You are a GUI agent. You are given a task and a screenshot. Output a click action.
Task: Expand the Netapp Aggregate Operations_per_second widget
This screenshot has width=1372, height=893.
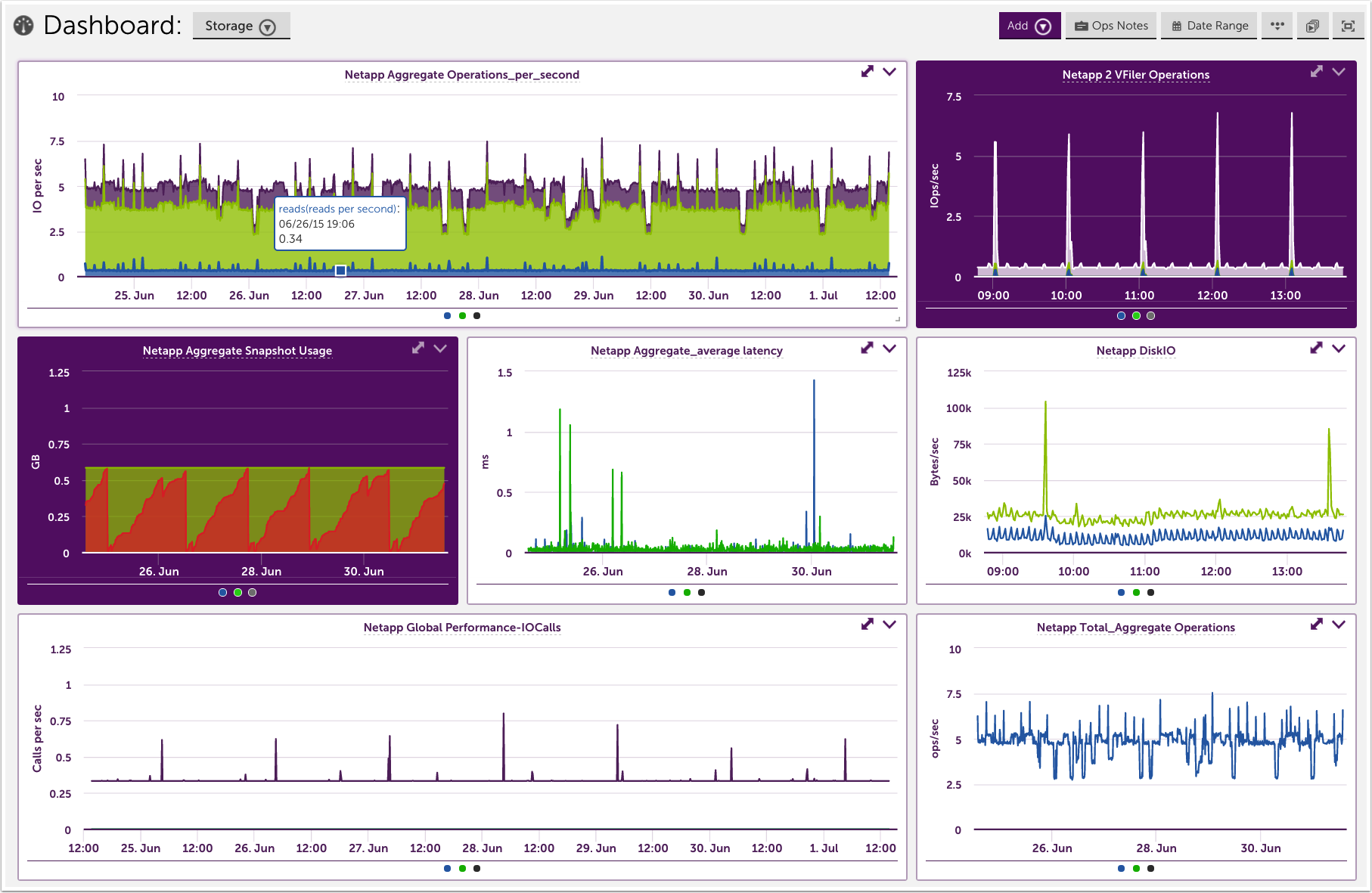868,72
